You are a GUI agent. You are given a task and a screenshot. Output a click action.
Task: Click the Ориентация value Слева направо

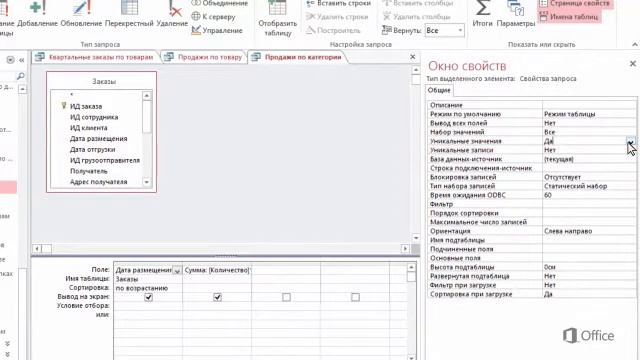[x=589, y=231]
